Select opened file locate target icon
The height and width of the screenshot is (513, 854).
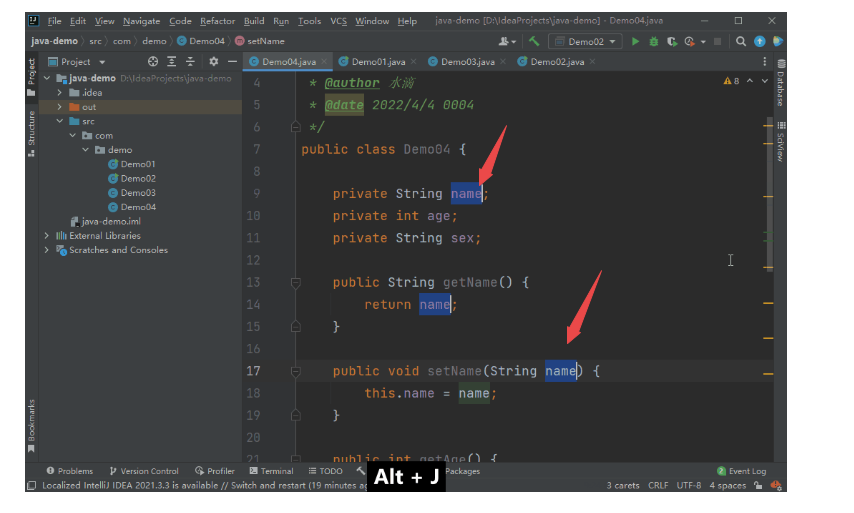click(x=153, y=62)
